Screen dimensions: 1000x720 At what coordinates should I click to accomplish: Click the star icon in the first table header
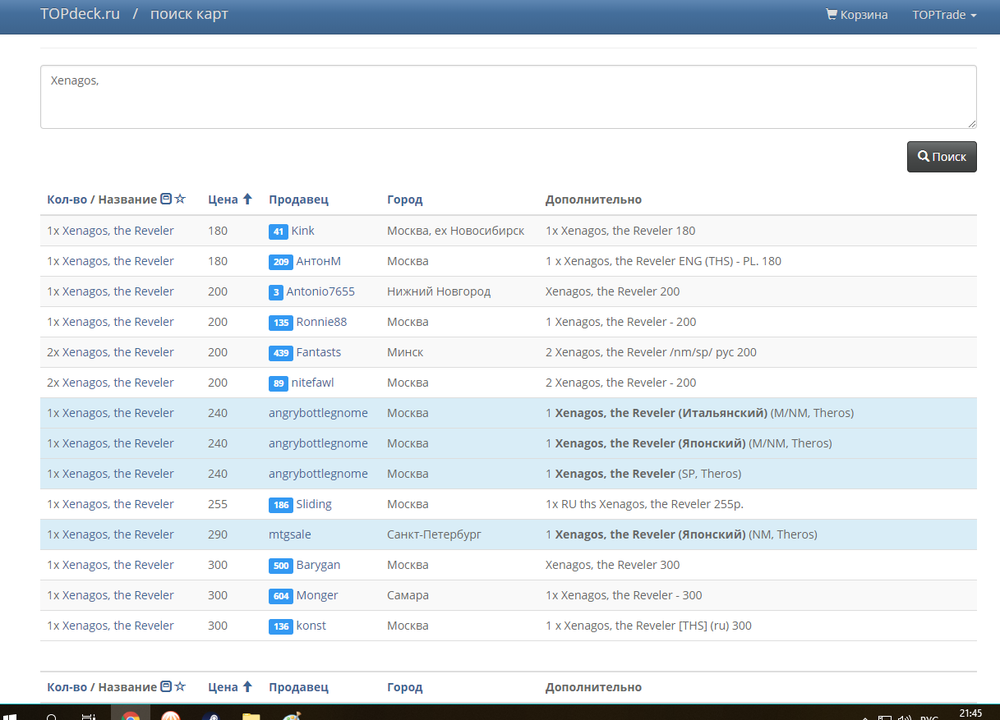tap(180, 199)
